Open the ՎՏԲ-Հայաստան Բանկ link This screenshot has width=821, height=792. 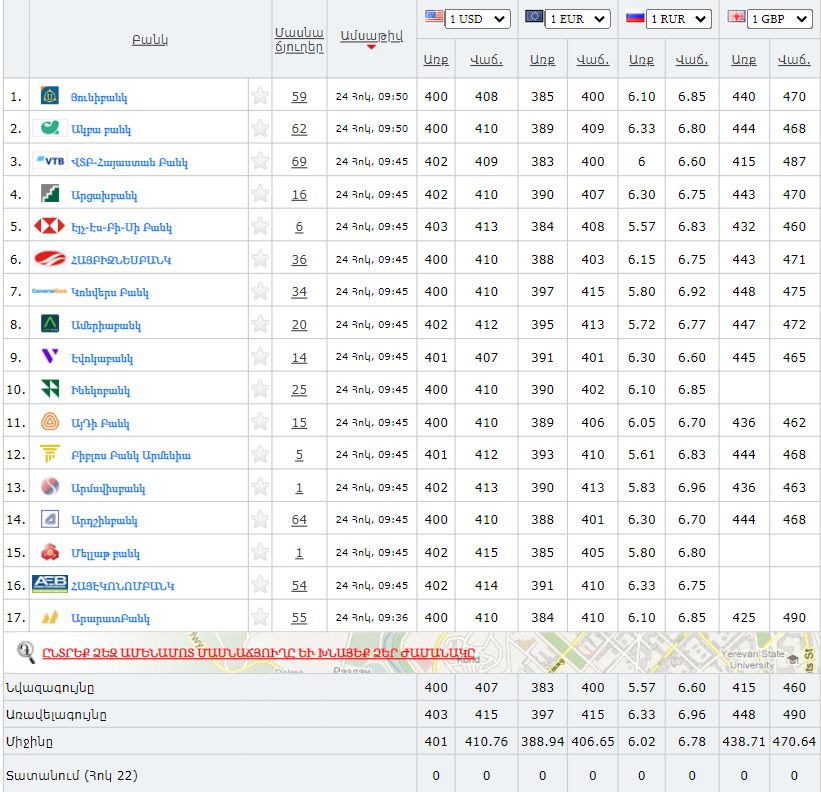129,162
